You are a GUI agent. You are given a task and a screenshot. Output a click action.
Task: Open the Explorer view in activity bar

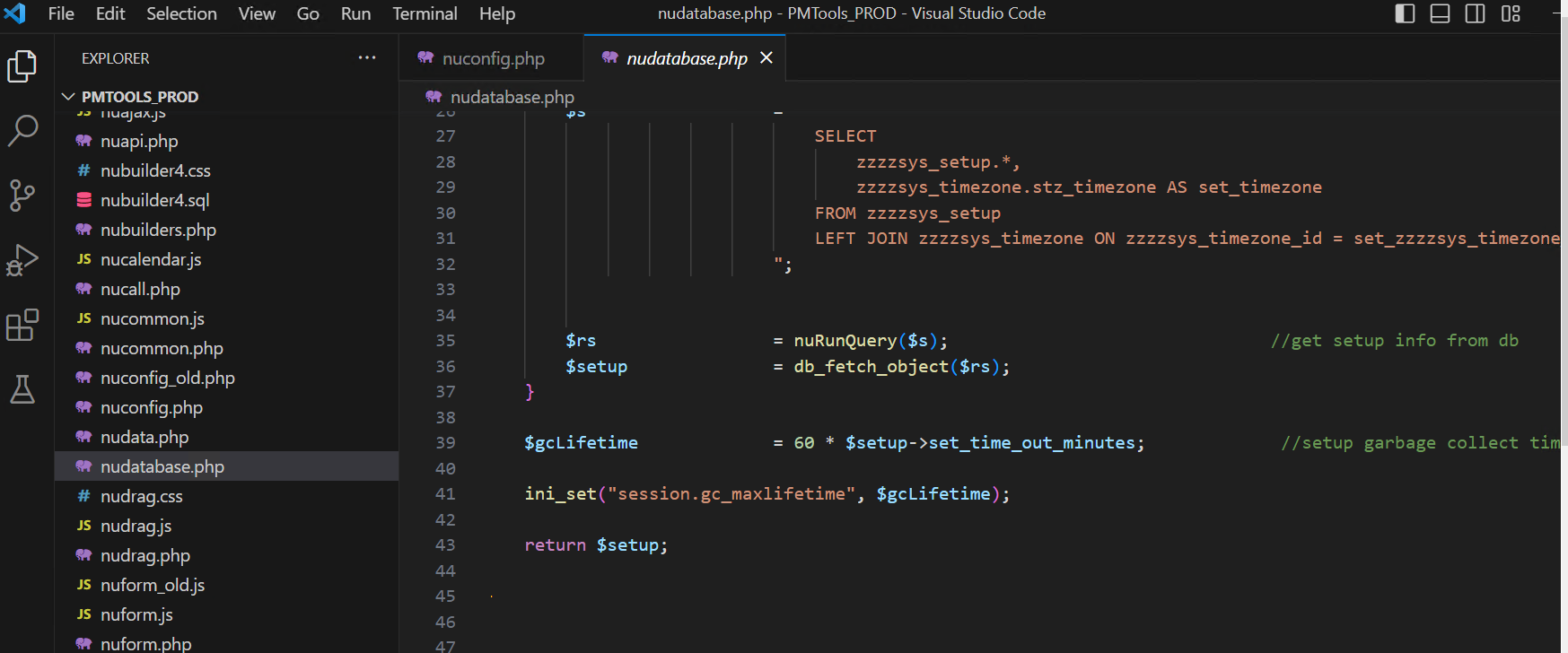tap(22, 66)
